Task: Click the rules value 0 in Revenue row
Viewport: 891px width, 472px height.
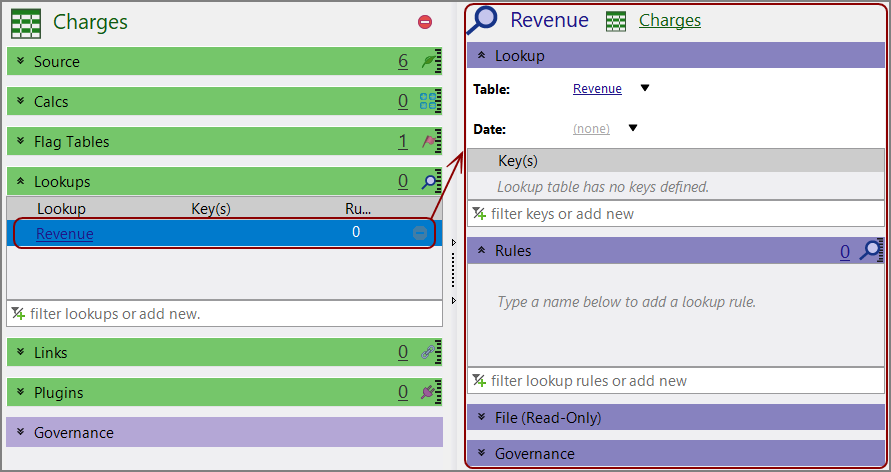Action: click(x=356, y=232)
